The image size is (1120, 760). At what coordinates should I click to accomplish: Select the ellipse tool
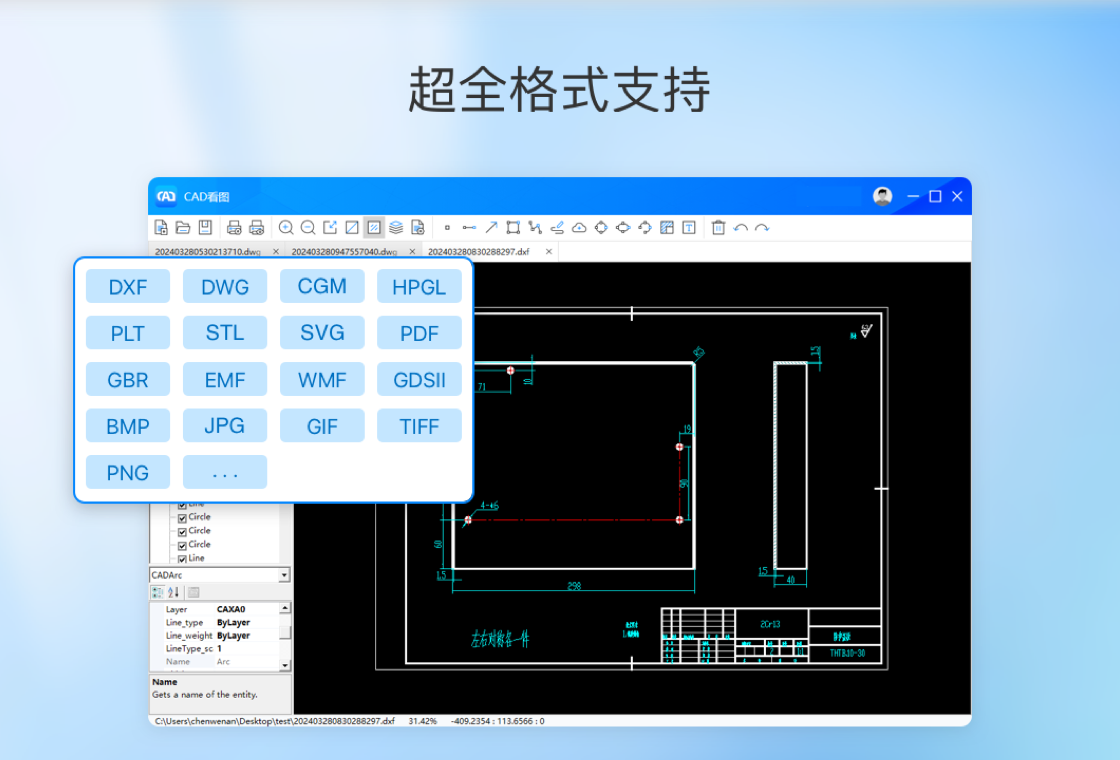tap(623, 228)
